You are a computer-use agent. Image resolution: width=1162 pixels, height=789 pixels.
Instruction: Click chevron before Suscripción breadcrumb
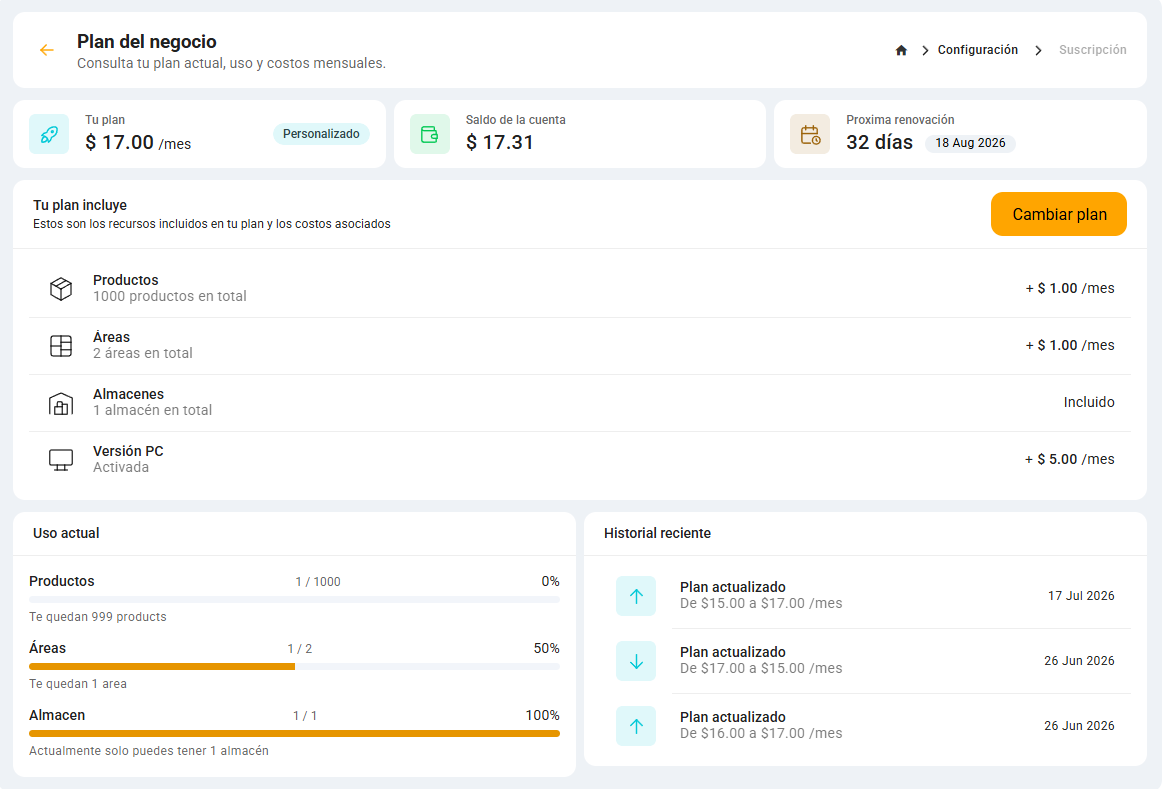1038,50
